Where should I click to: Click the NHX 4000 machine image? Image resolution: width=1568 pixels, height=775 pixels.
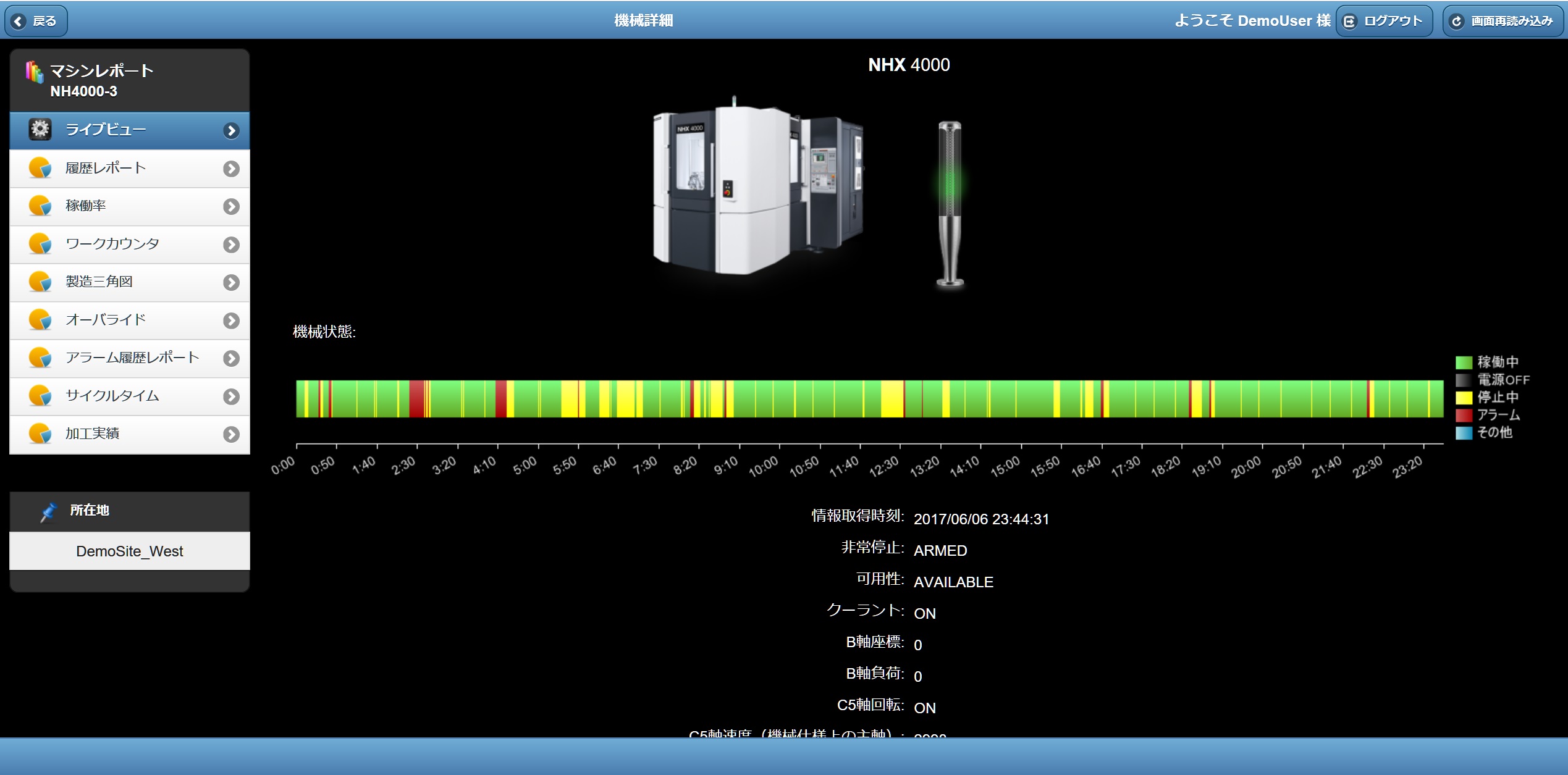click(x=759, y=185)
